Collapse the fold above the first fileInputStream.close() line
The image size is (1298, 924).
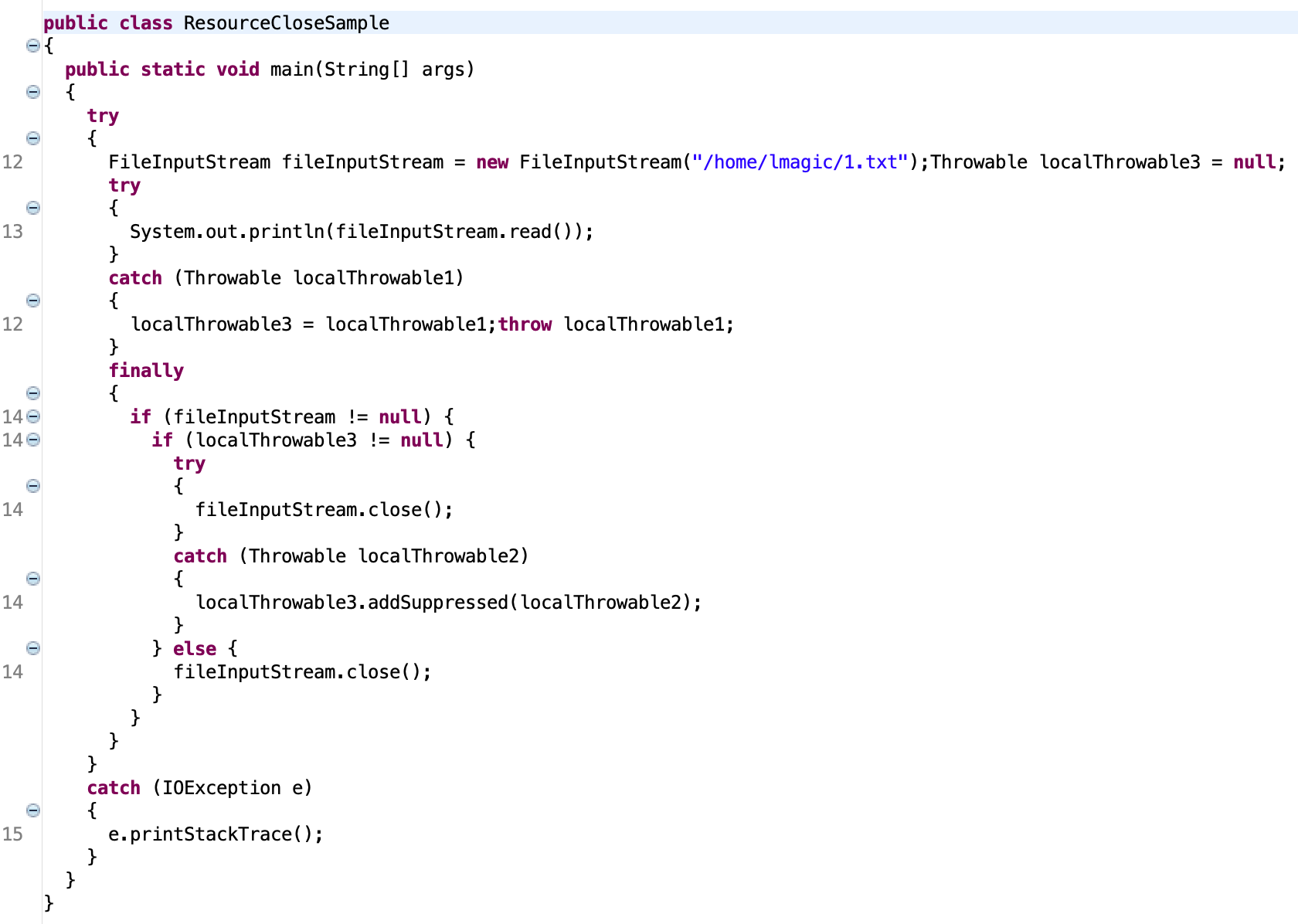tap(32, 486)
